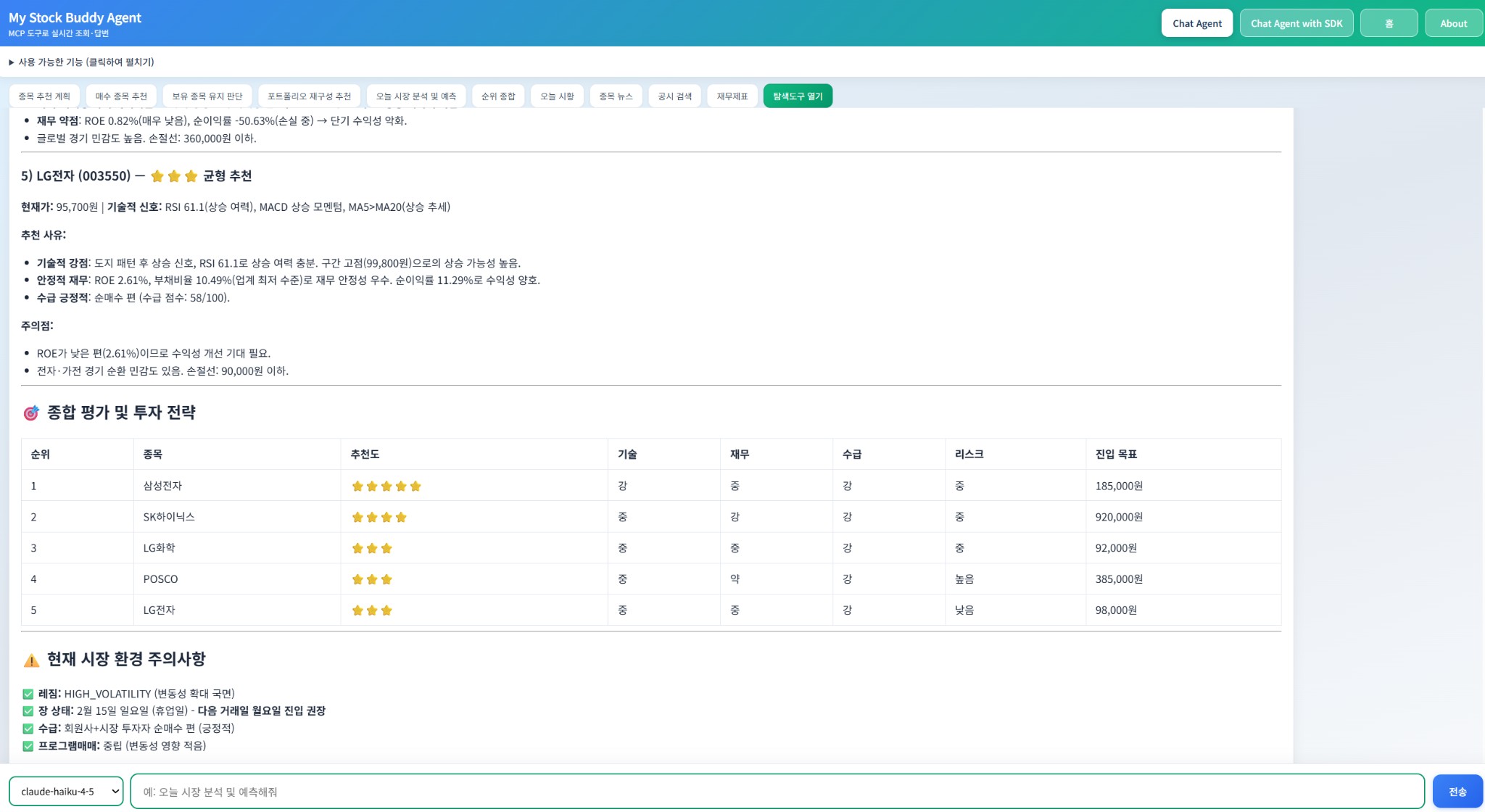Viewport: 1485px width, 812px height.
Task: Click the green checkmark next to 레짐
Action: click(x=28, y=694)
